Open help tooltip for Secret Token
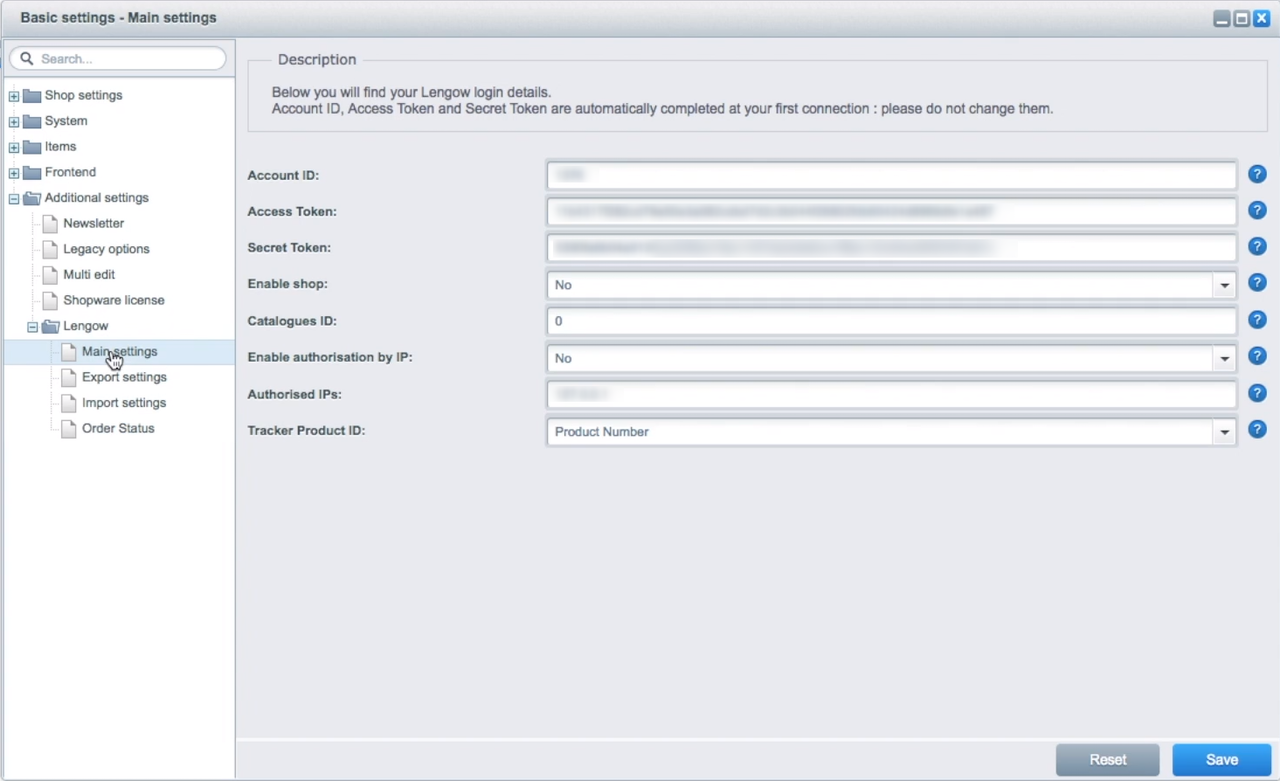The image size is (1280, 781). [1257, 246]
